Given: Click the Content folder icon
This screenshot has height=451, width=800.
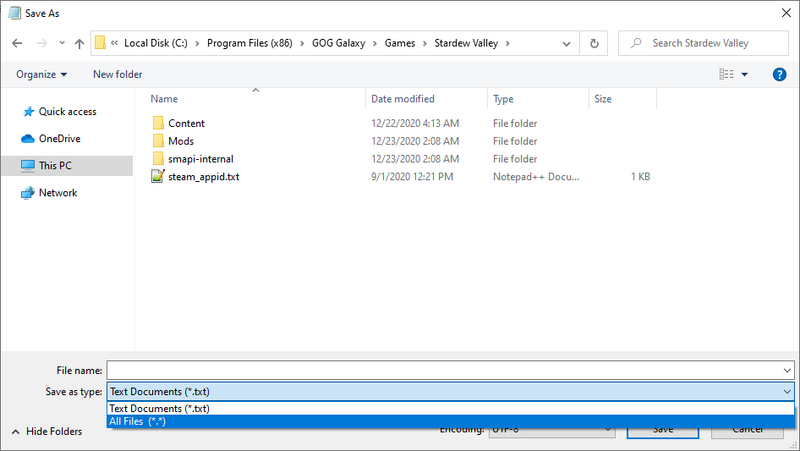Looking at the screenshot, I should [158, 123].
